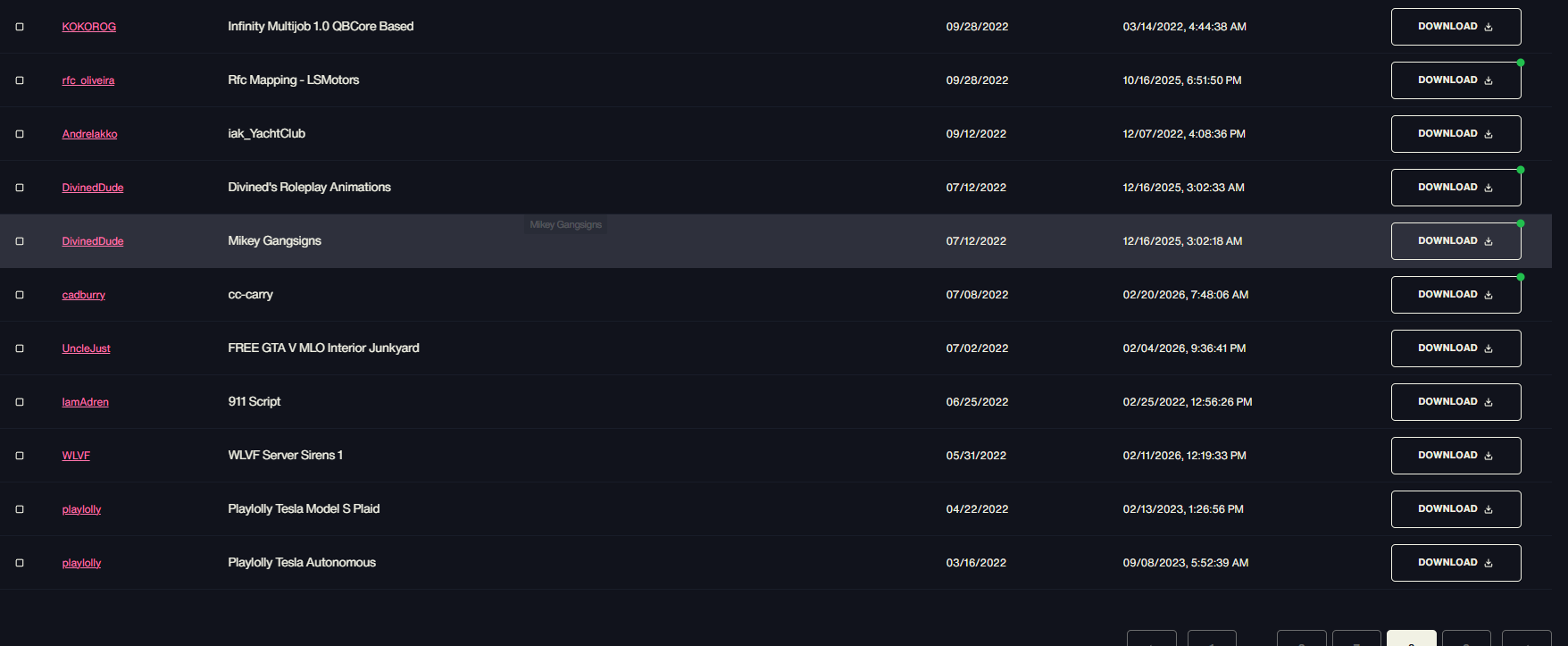
Task: Open the Andrelakko author profile link
Action: point(89,134)
